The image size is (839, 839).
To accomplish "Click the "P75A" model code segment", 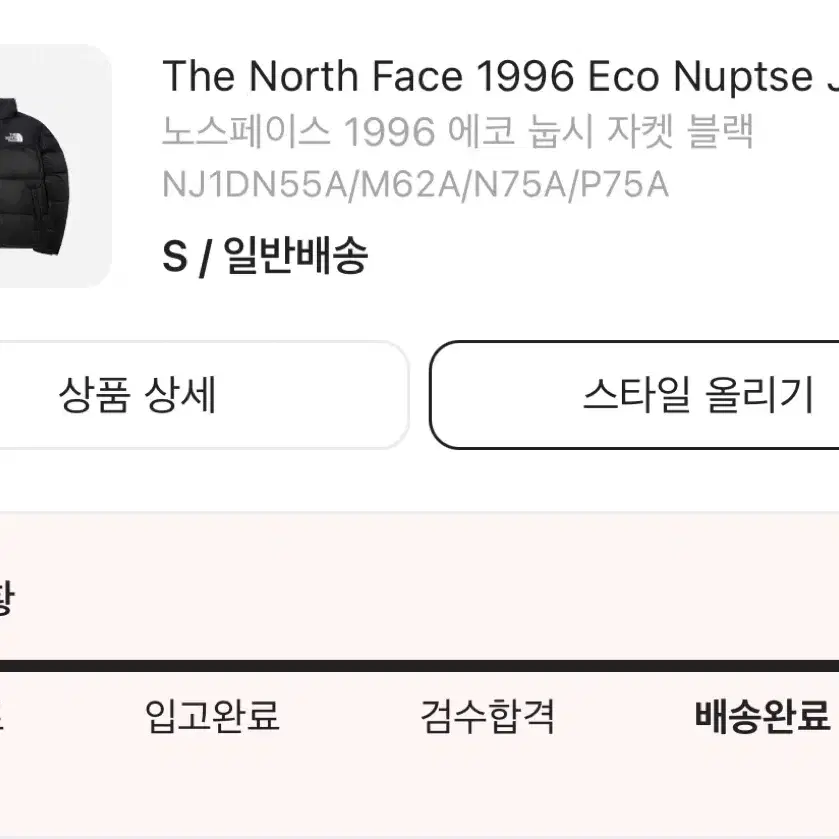I will click(624, 185).
